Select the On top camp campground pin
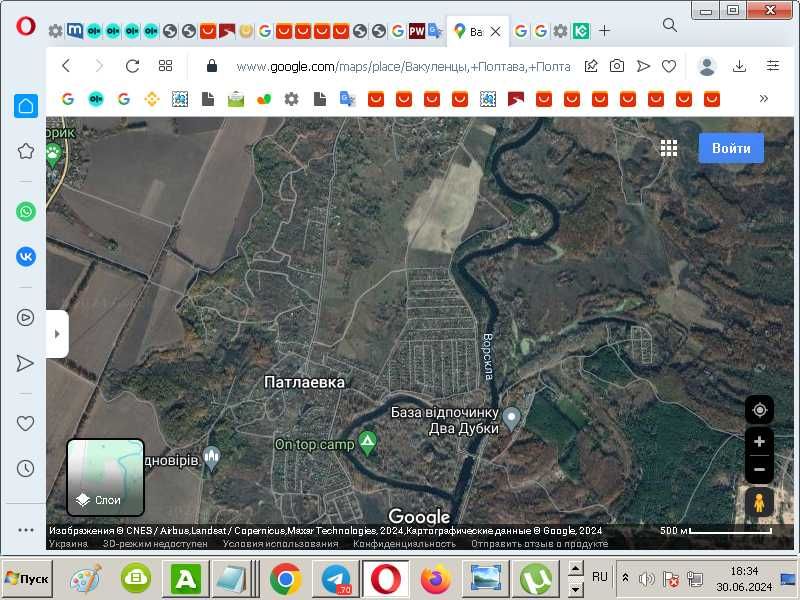The image size is (800, 600). pyautogui.click(x=367, y=442)
